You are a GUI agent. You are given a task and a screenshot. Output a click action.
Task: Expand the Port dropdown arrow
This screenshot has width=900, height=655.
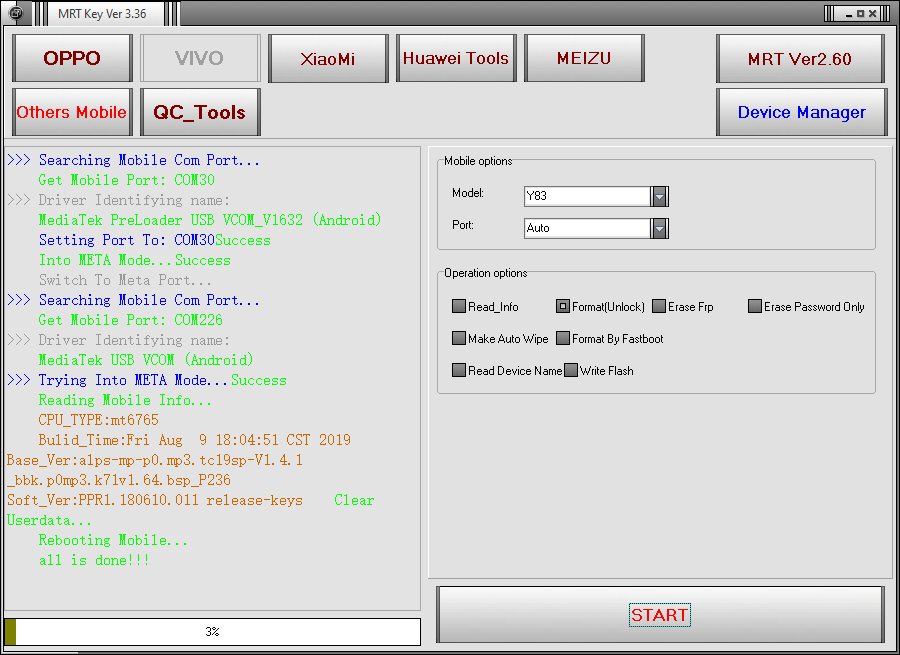pyautogui.click(x=659, y=228)
